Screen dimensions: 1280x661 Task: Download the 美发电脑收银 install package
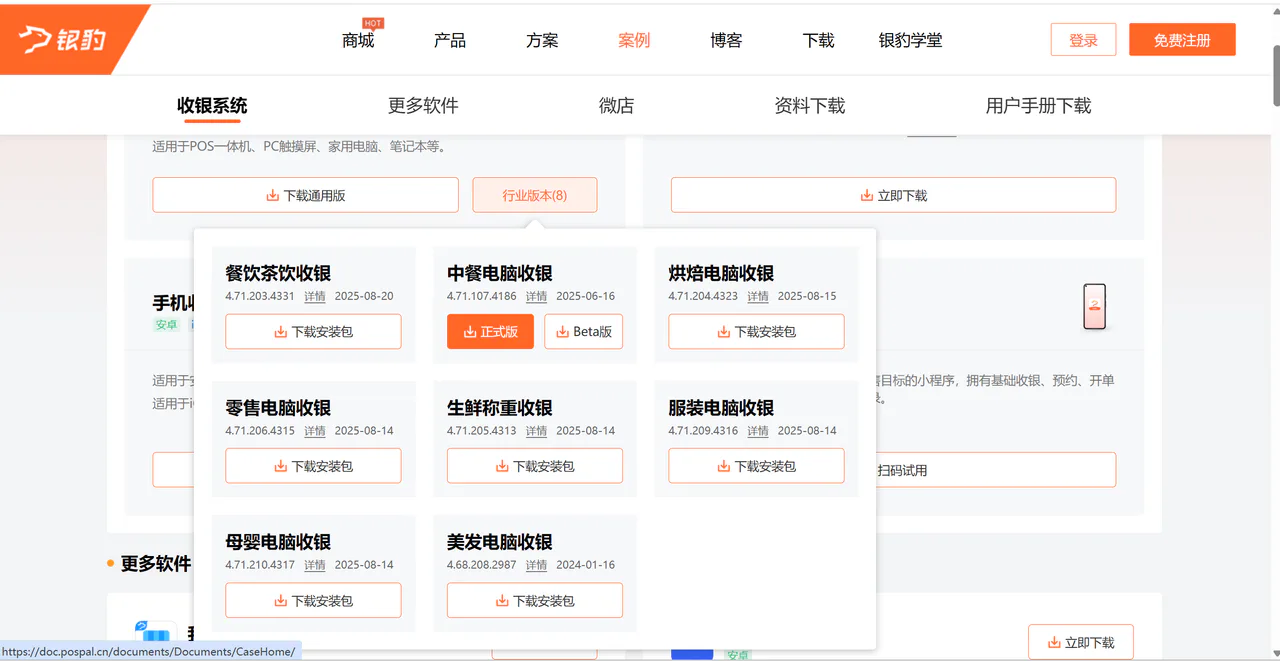point(535,600)
